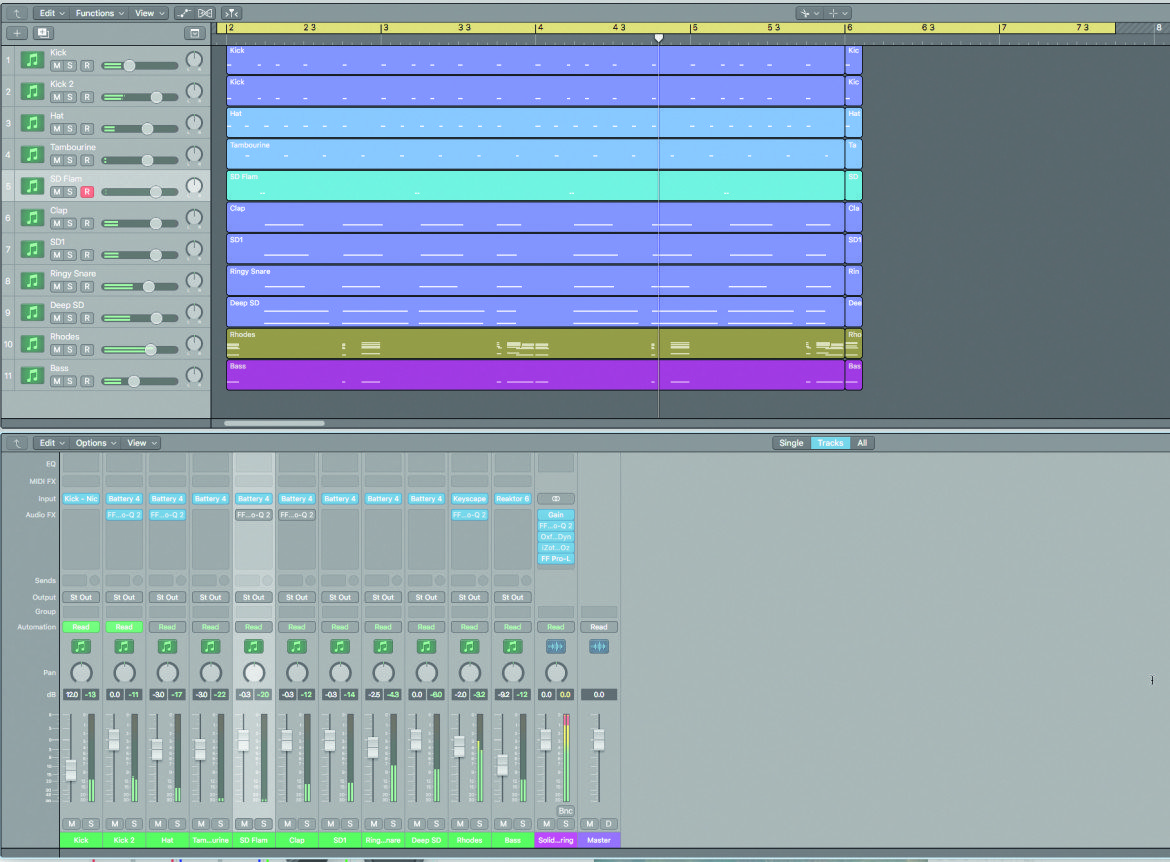
Task: Open the Keyscape instrument slot on Rhodes channel
Action: (x=469, y=499)
